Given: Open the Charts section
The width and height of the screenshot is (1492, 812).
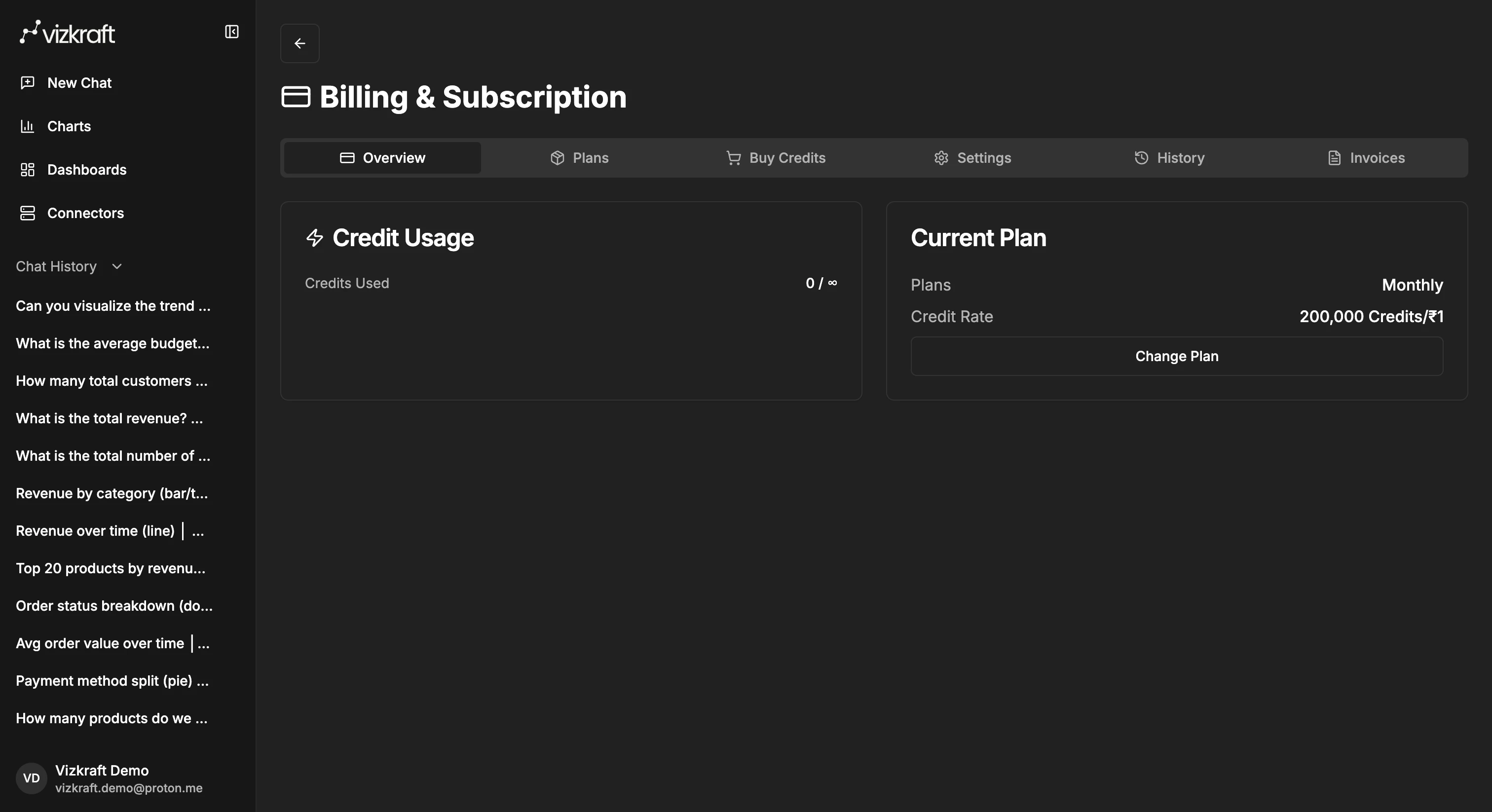Looking at the screenshot, I should pyautogui.click(x=69, y=126).
